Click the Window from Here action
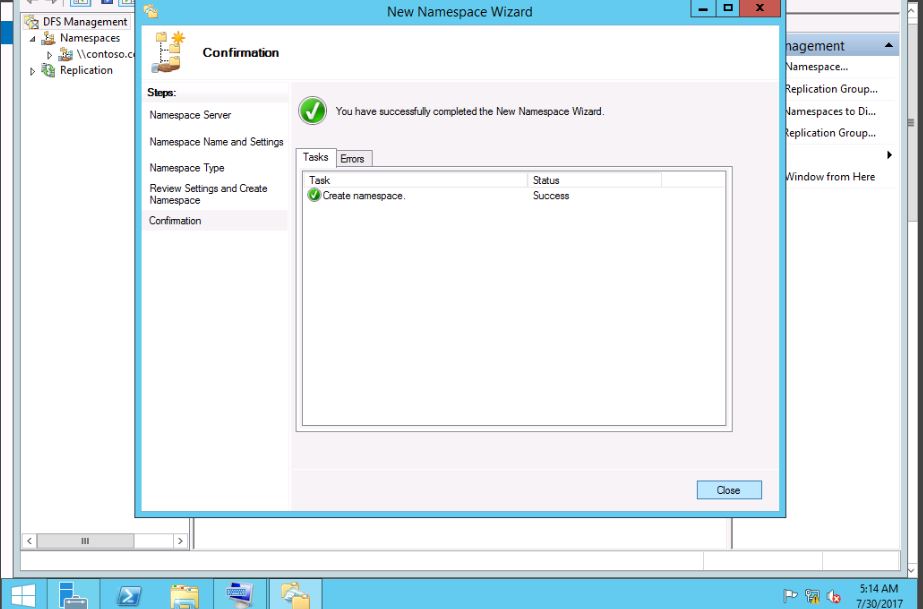The image size is (923, 609). 830,177
